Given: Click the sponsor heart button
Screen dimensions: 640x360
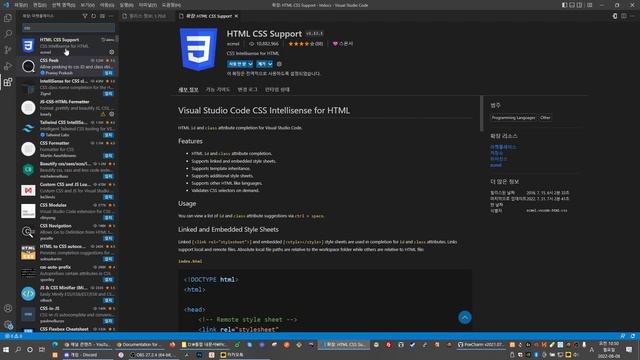Looking at the screenshot, I should click(343, 44).
